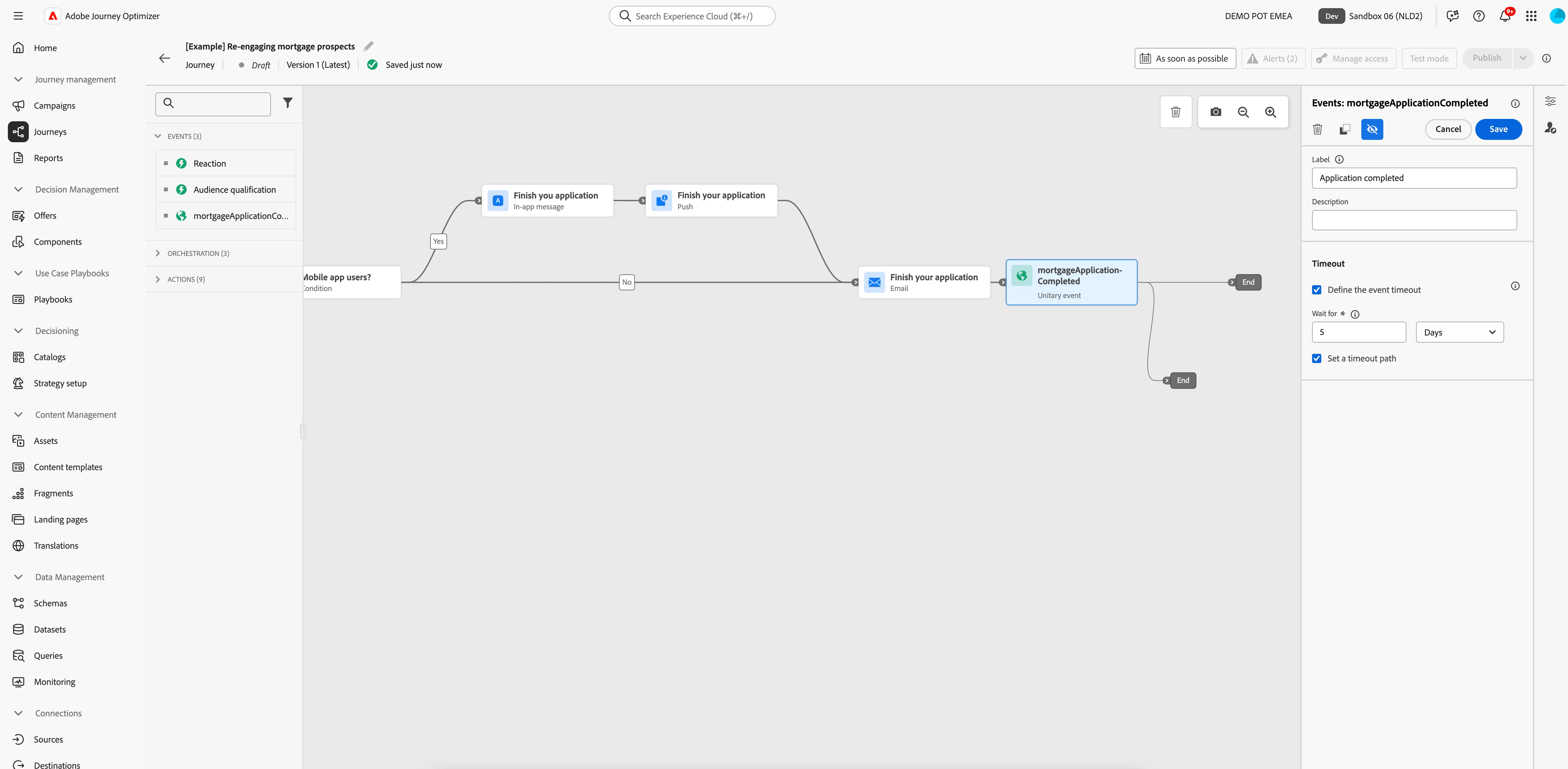Open the Days unit dropdown
Image resolution: width=1568 pixels, height=769 pixels.
1460,332
